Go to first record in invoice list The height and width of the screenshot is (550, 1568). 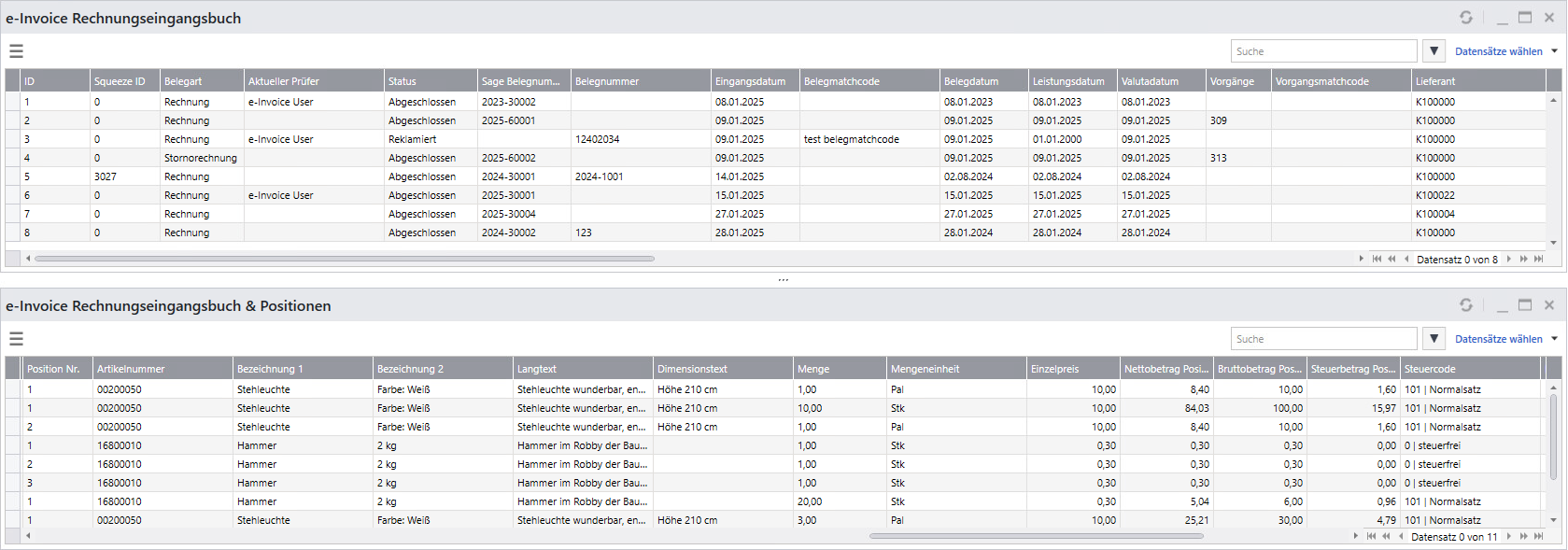click(1377, 260)
